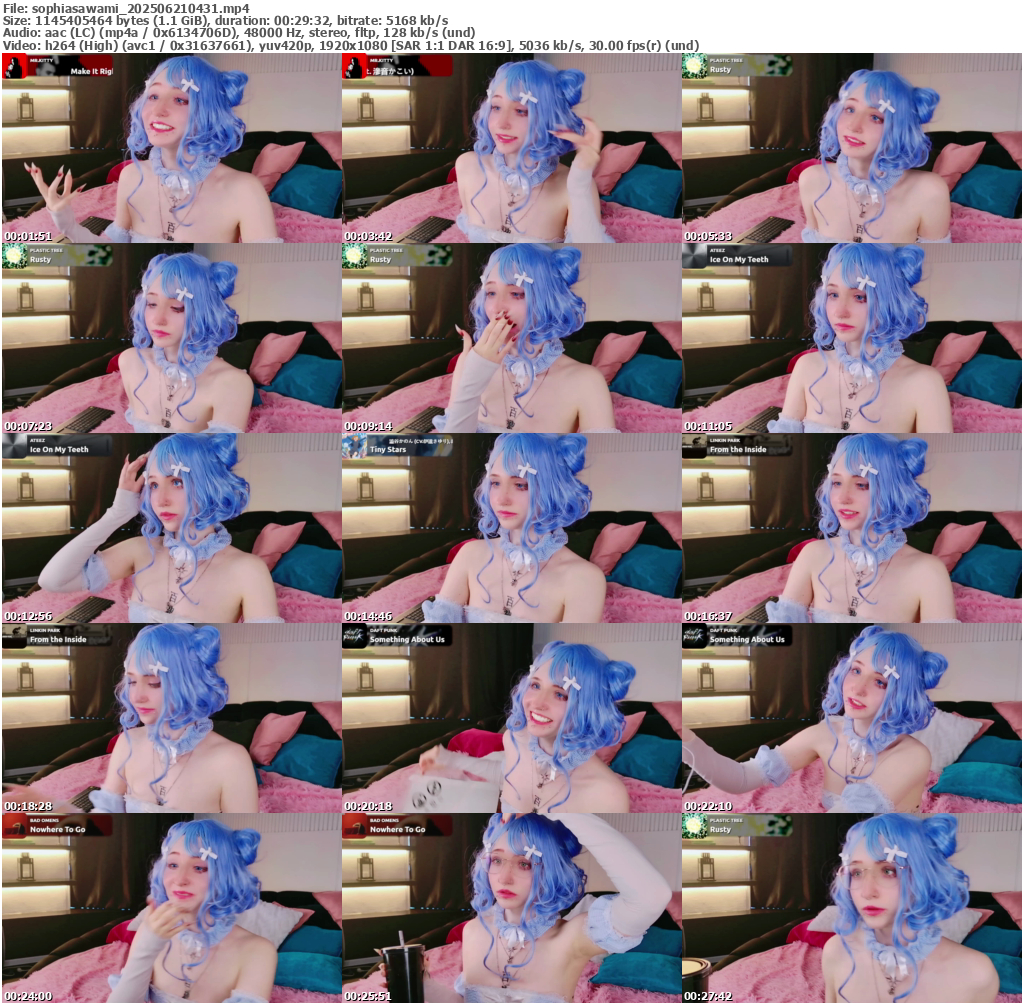Click the Linkin Park album icon in the 00:16:37 frame

[695, 446]
